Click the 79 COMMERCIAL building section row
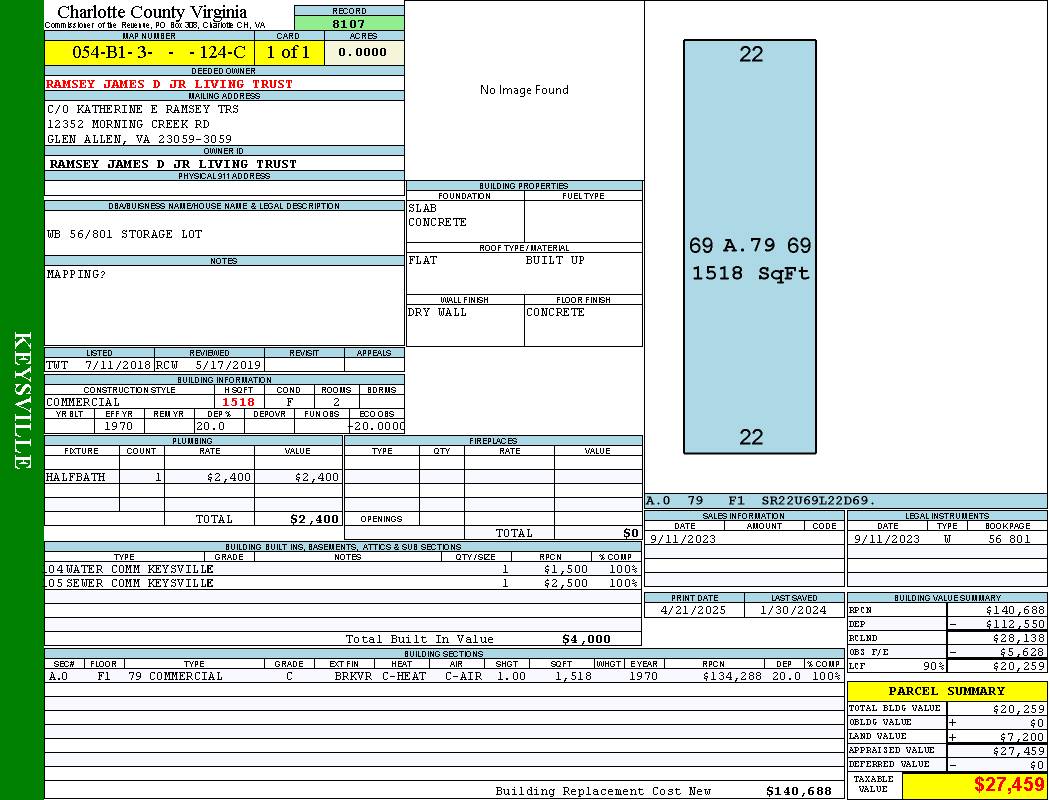The height and width of the screenshot is (800, 1050). click(444, 676)
